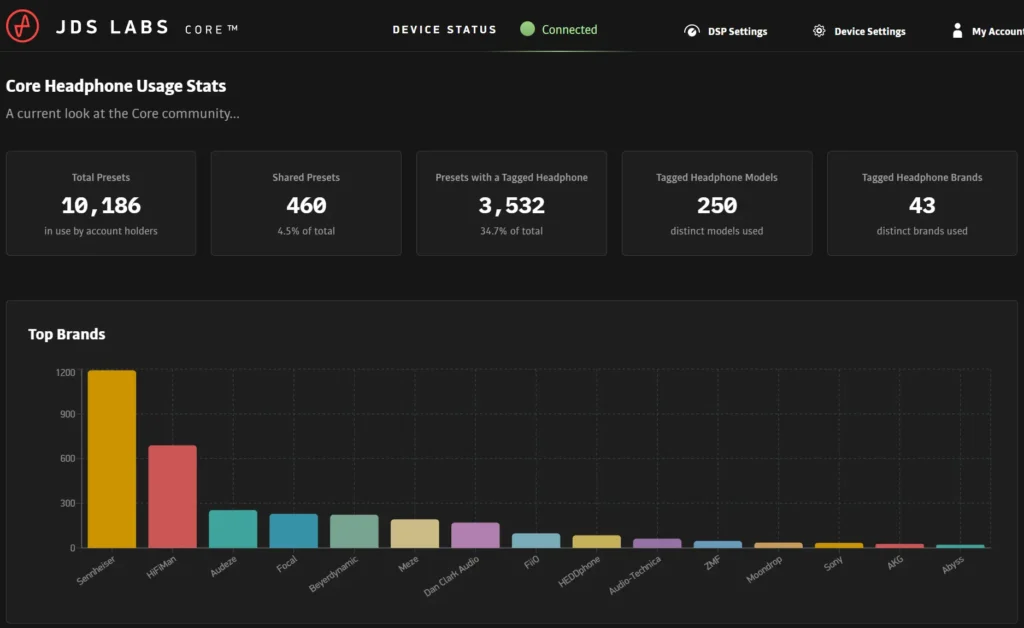Open My Account menu item
Screen dimensions: 1024x628
[x=987, y=31]
